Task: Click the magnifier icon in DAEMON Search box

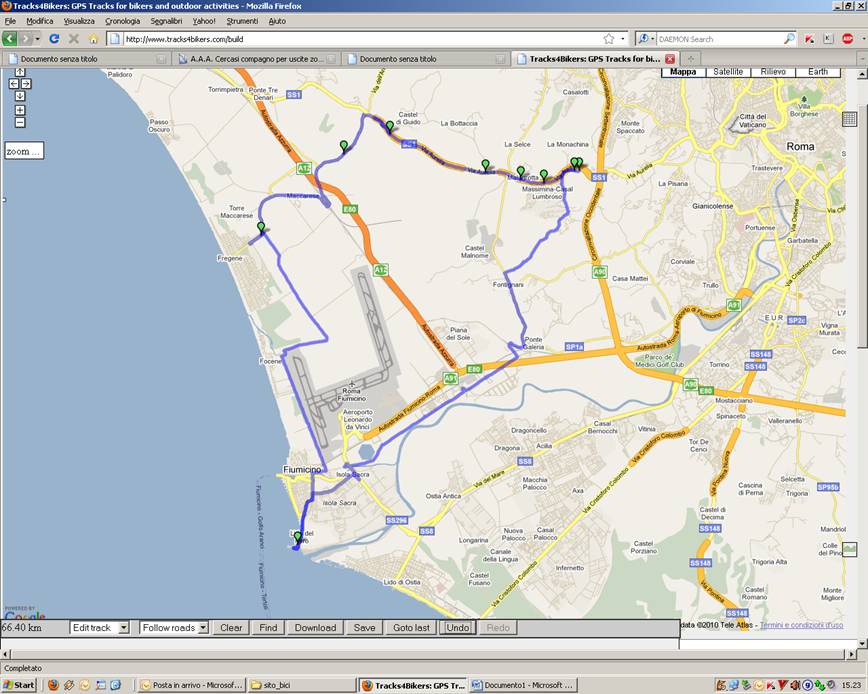Action: [x=789, y=39]
